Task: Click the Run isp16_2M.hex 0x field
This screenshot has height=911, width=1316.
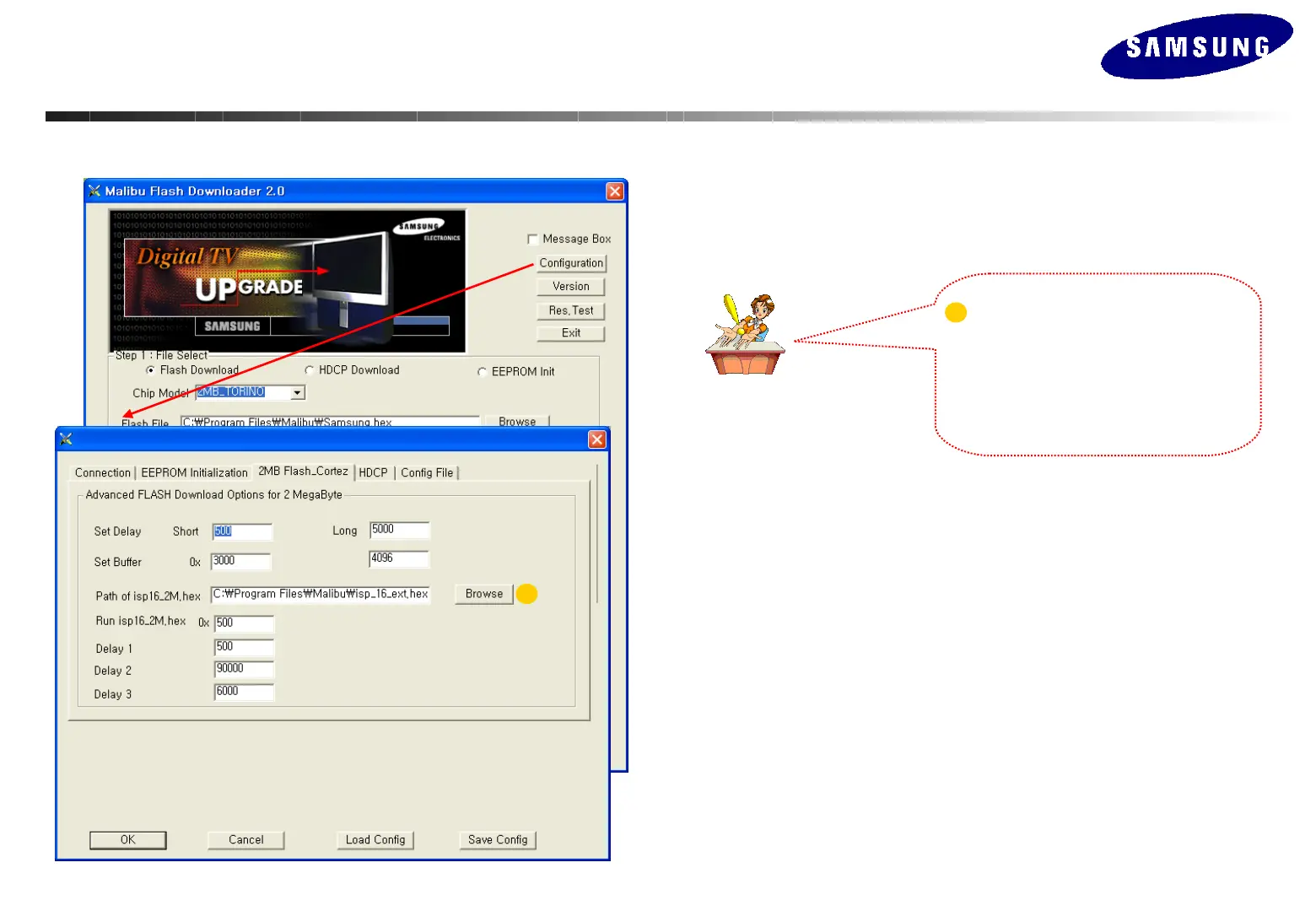Action: (244, 623)
